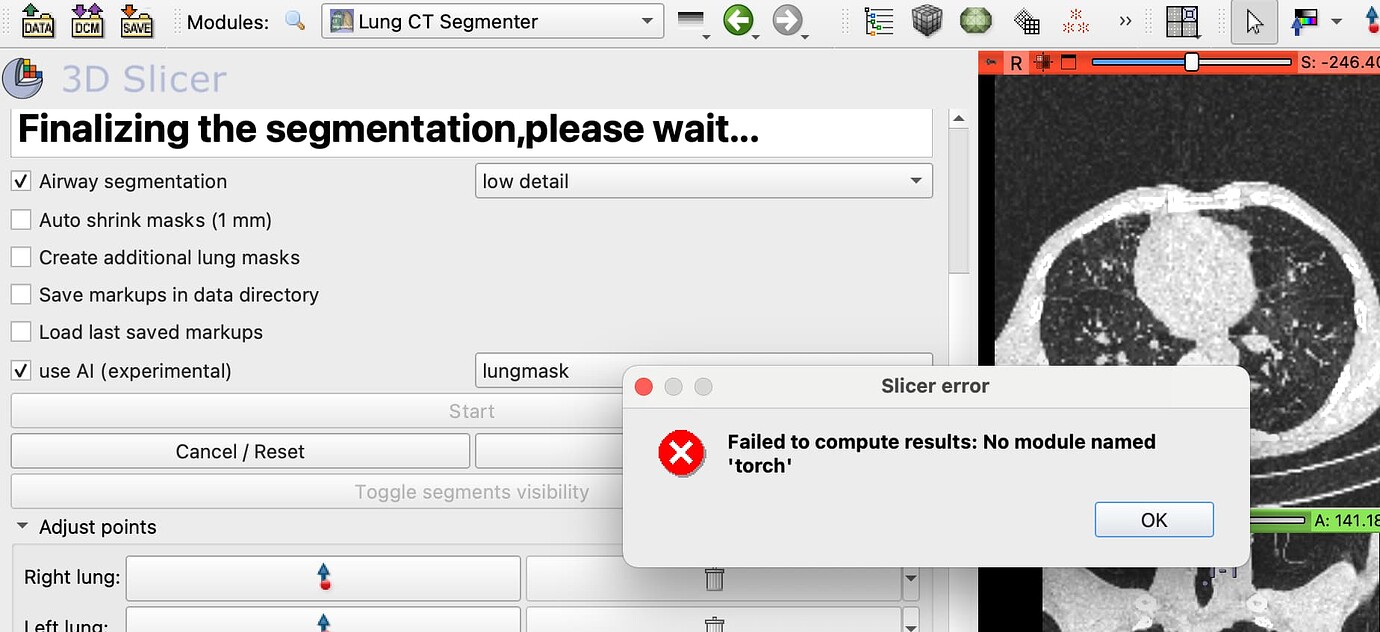Collapse the Adjust points section
Image resolution: width=1380 pixels, height=632 pixels.
[x=22, y=527]
